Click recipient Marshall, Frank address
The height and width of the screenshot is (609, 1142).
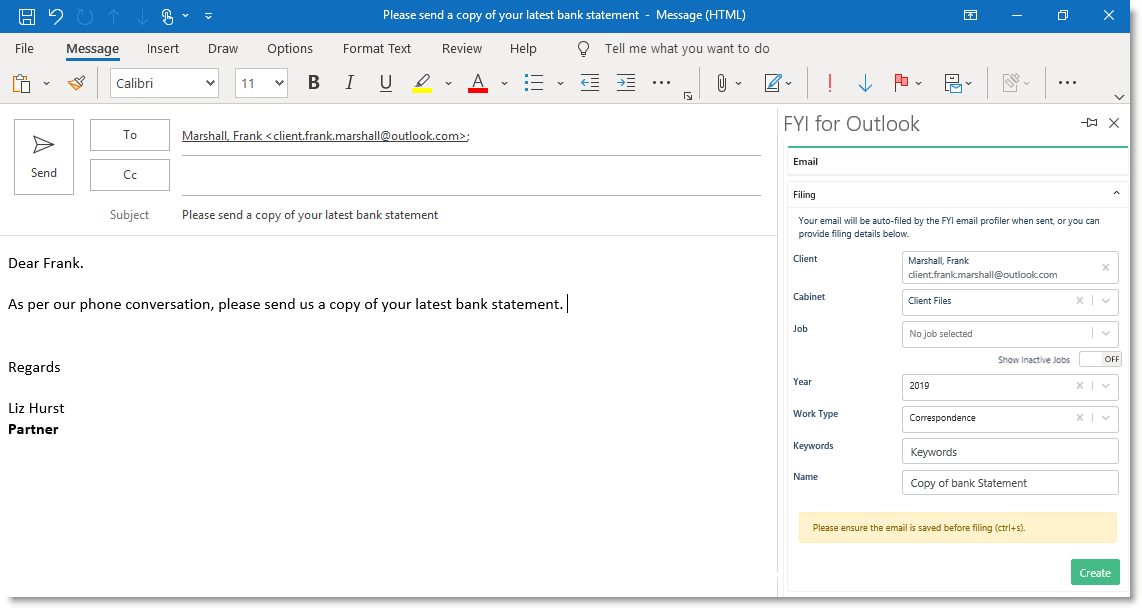point(326,135)
